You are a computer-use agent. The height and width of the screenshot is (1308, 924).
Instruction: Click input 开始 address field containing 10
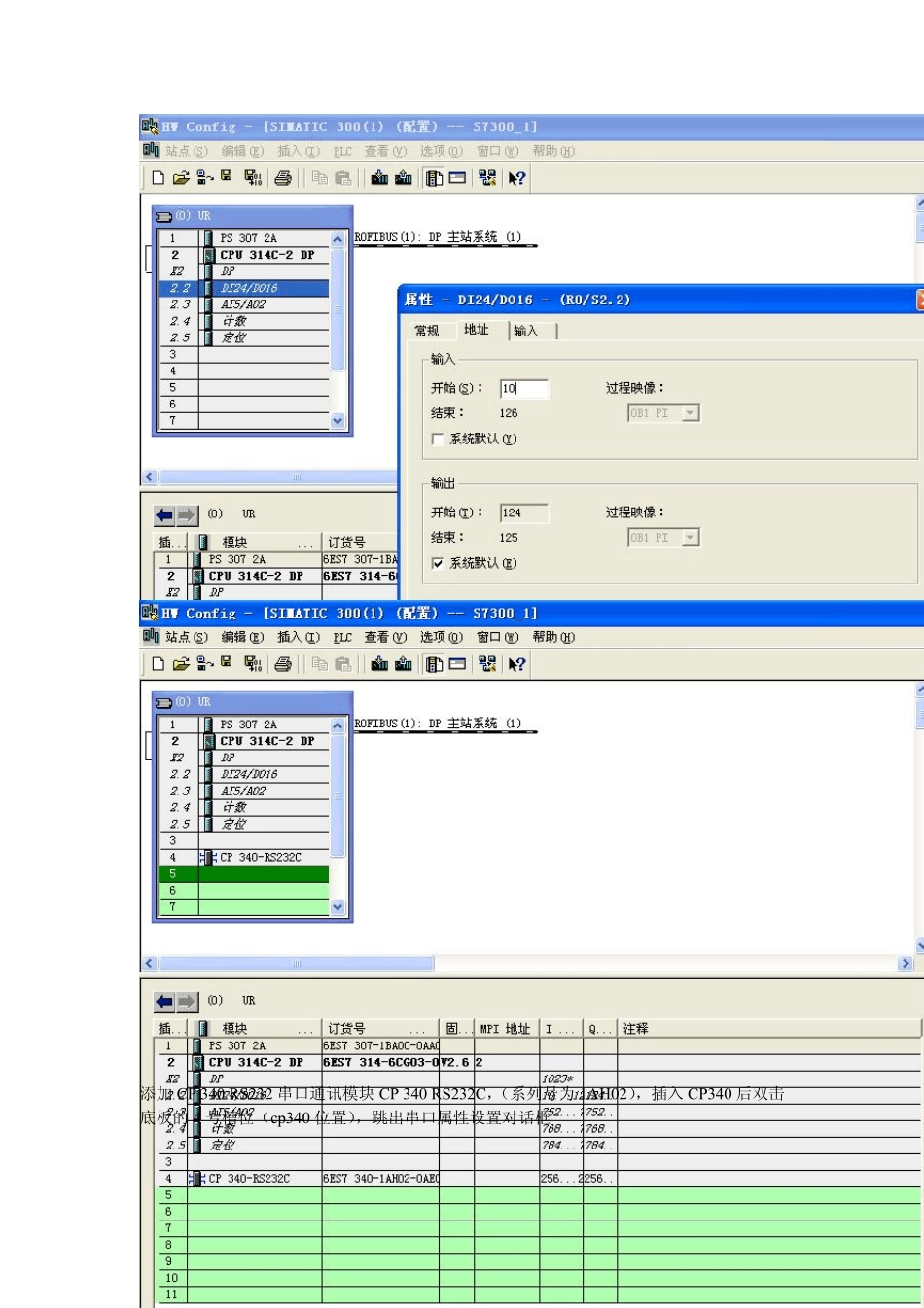[x=524, y=389]
